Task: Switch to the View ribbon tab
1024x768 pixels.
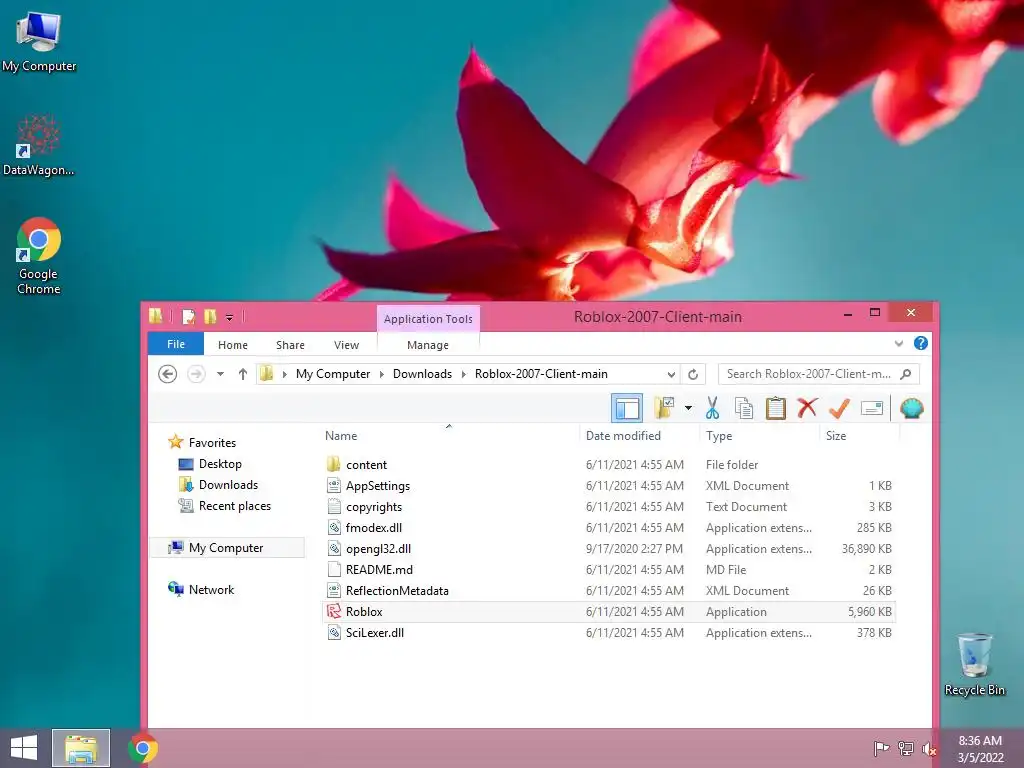Action: click(x=346, y=345)
